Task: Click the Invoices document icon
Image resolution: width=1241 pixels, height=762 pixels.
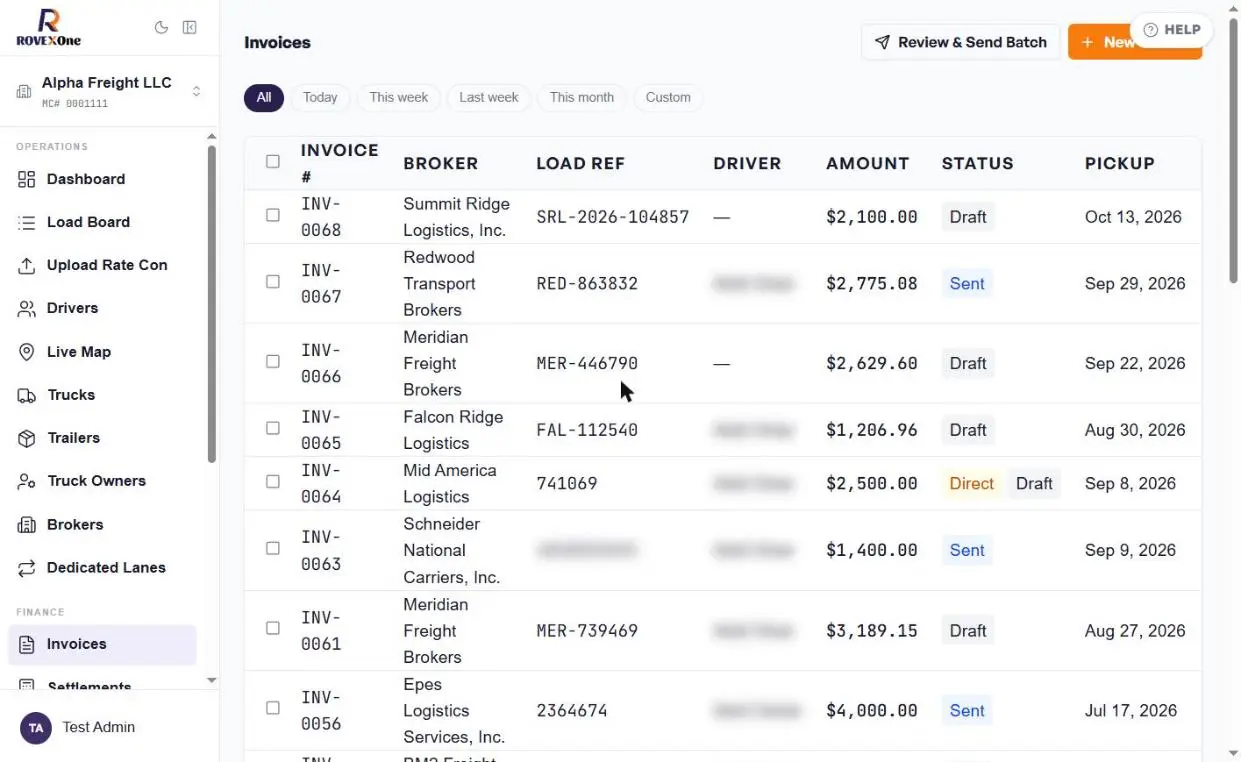Action: point(27,644)
